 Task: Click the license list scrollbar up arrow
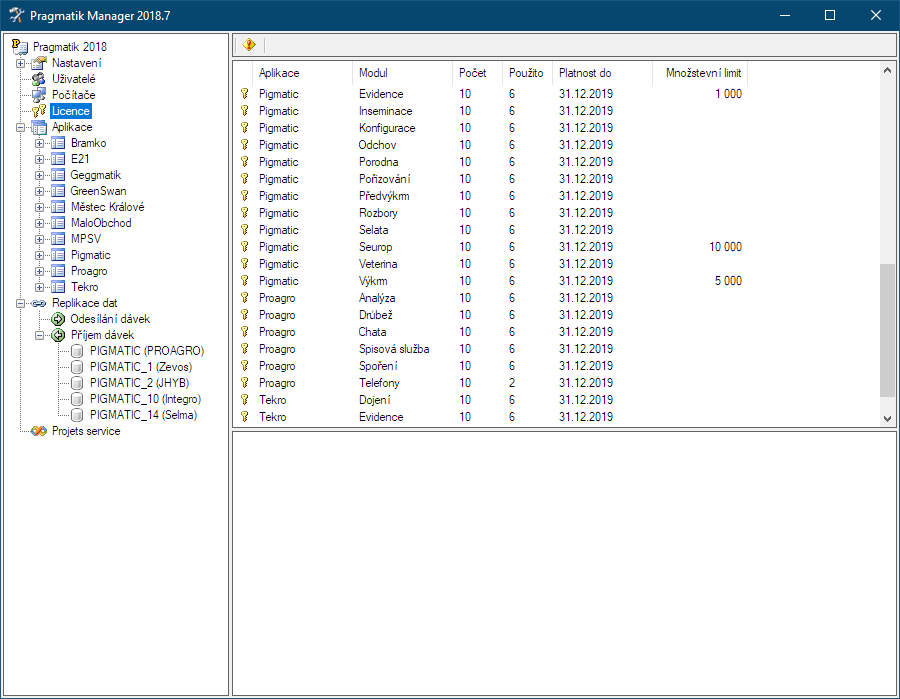point(887,70)
